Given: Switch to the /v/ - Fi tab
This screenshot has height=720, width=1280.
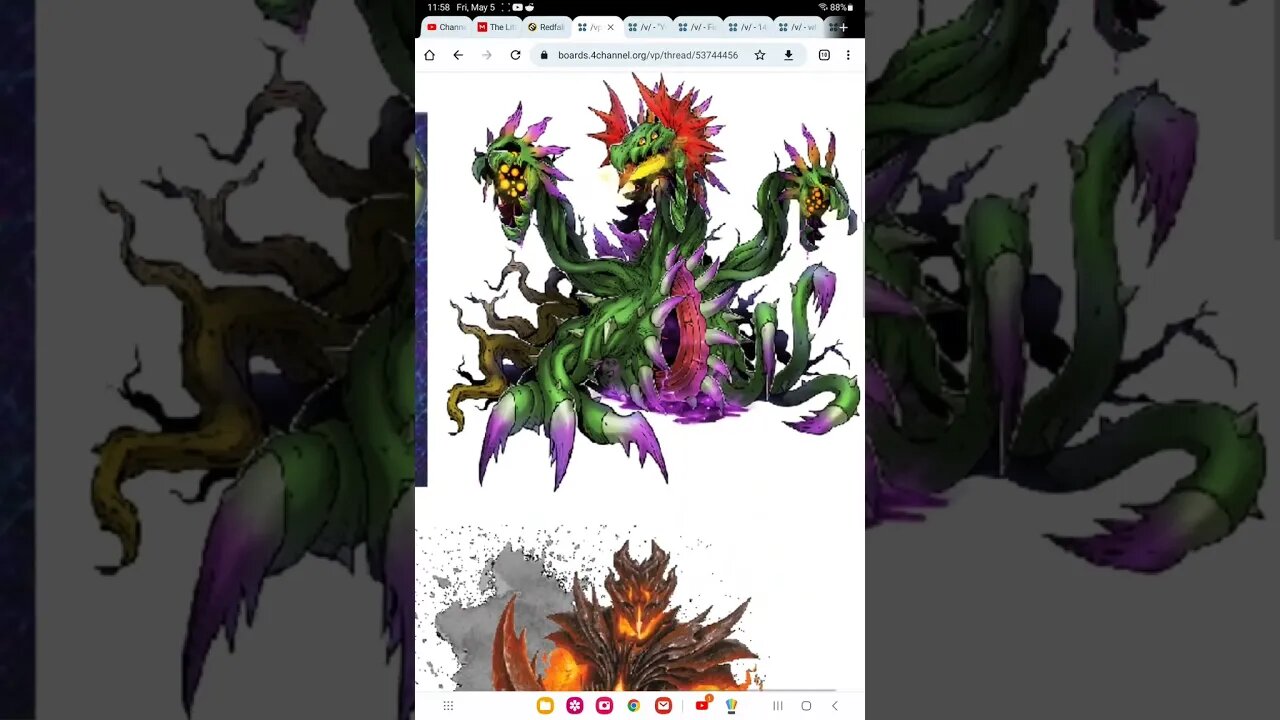Looking at the screenshot, I should tap(697, 27).
